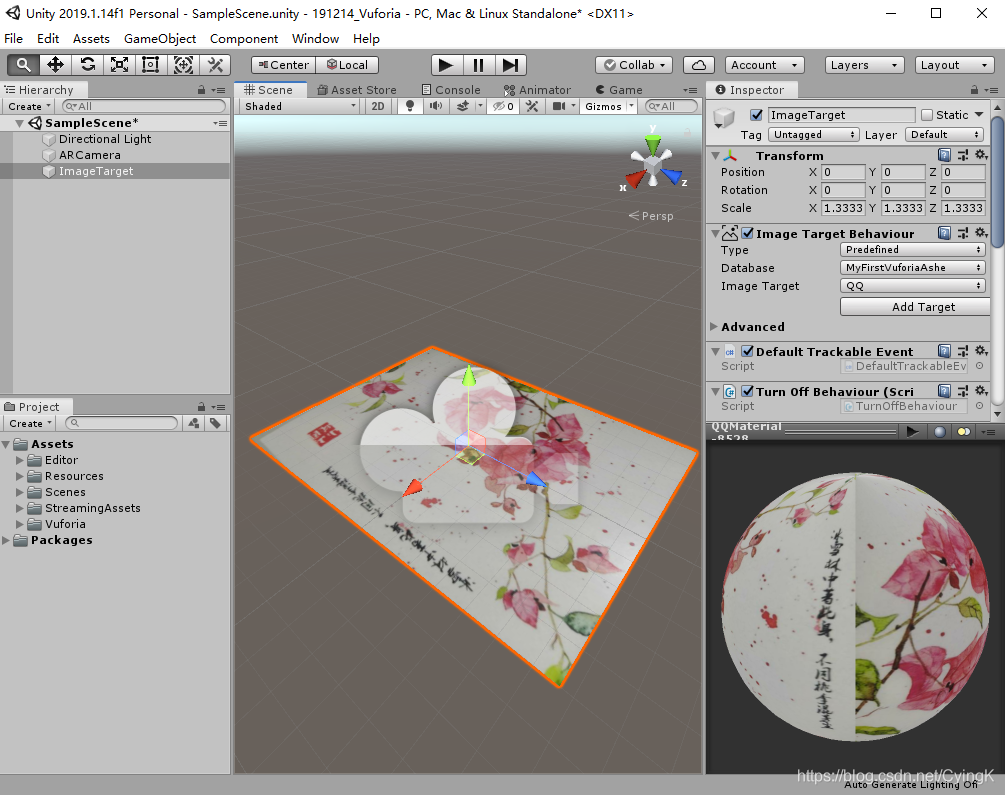Toggle the Static checkbox
The width and height of the screenshot is (1005, 795).
coord(927,115)
